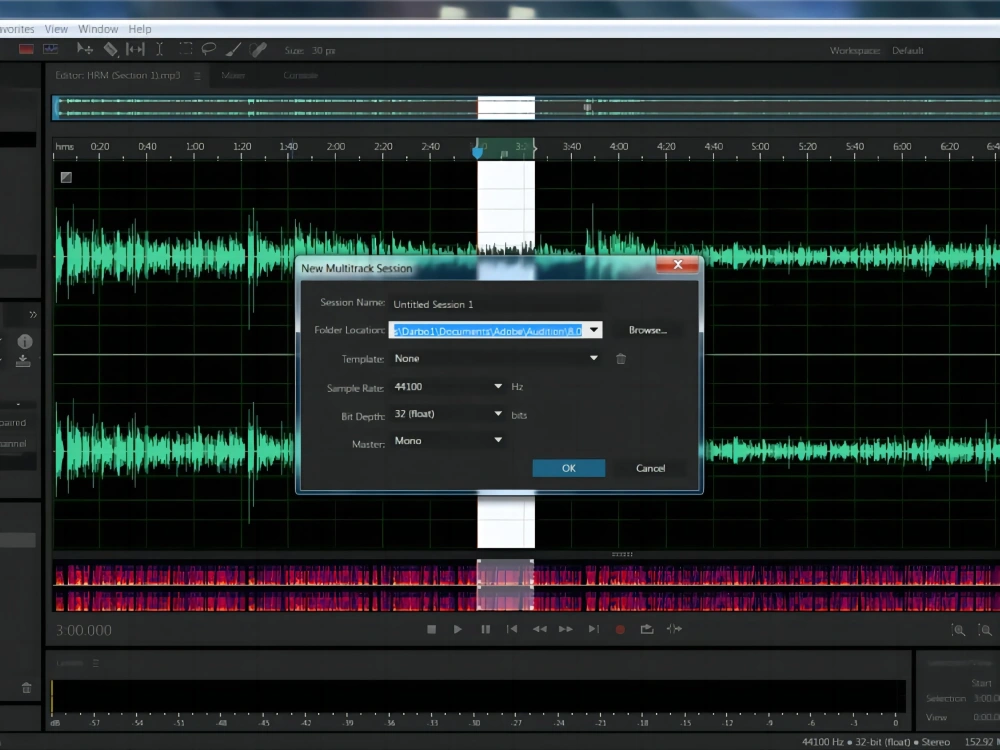Click the 44100 Hz status bar entry
The height and width of the screenshot is (750, 1000).
[x=823, y=742]
